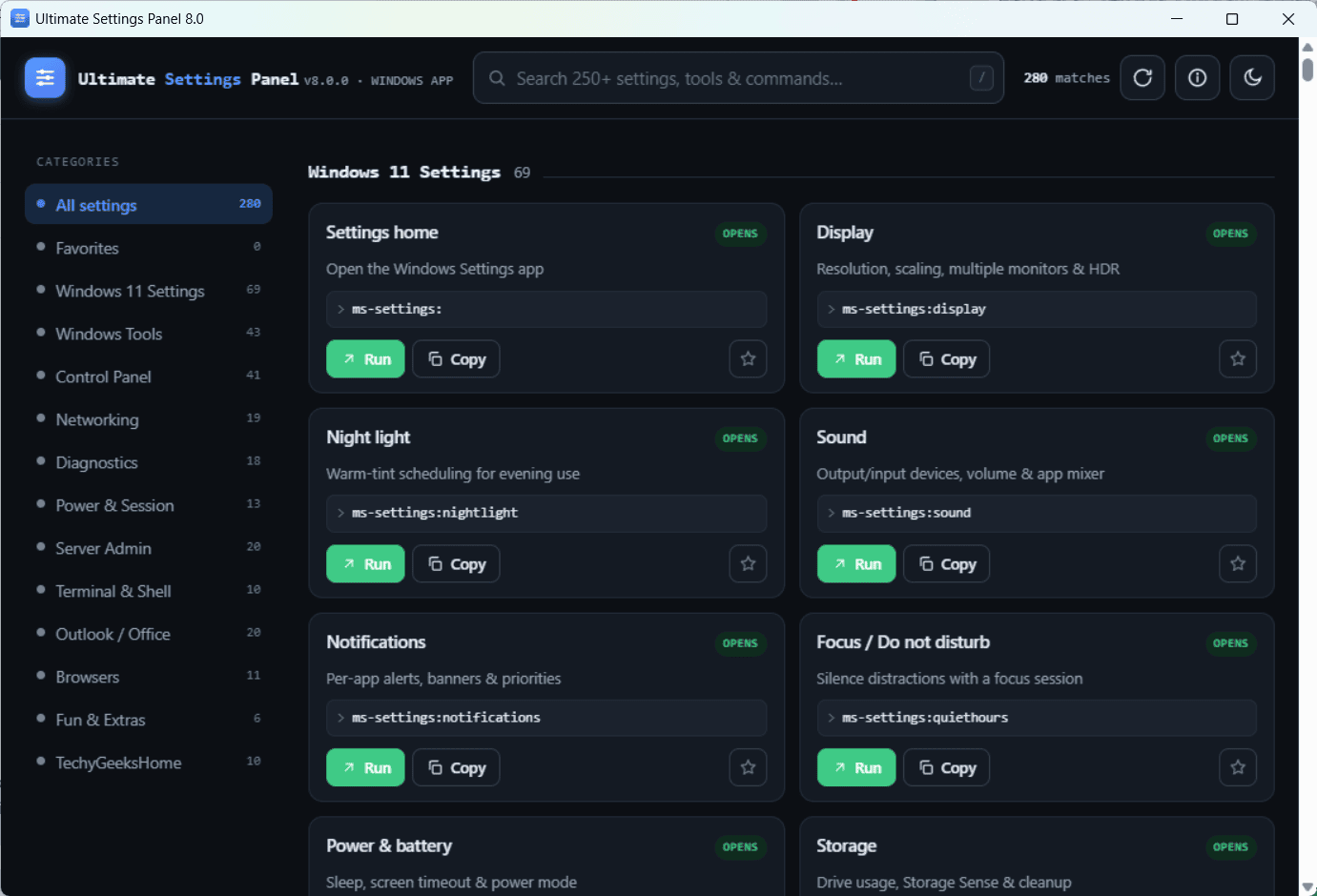Image resolution: width=1317 pixels, height=896 pixels.
Task: Select the Browsers category
Action: pos(149,677)
